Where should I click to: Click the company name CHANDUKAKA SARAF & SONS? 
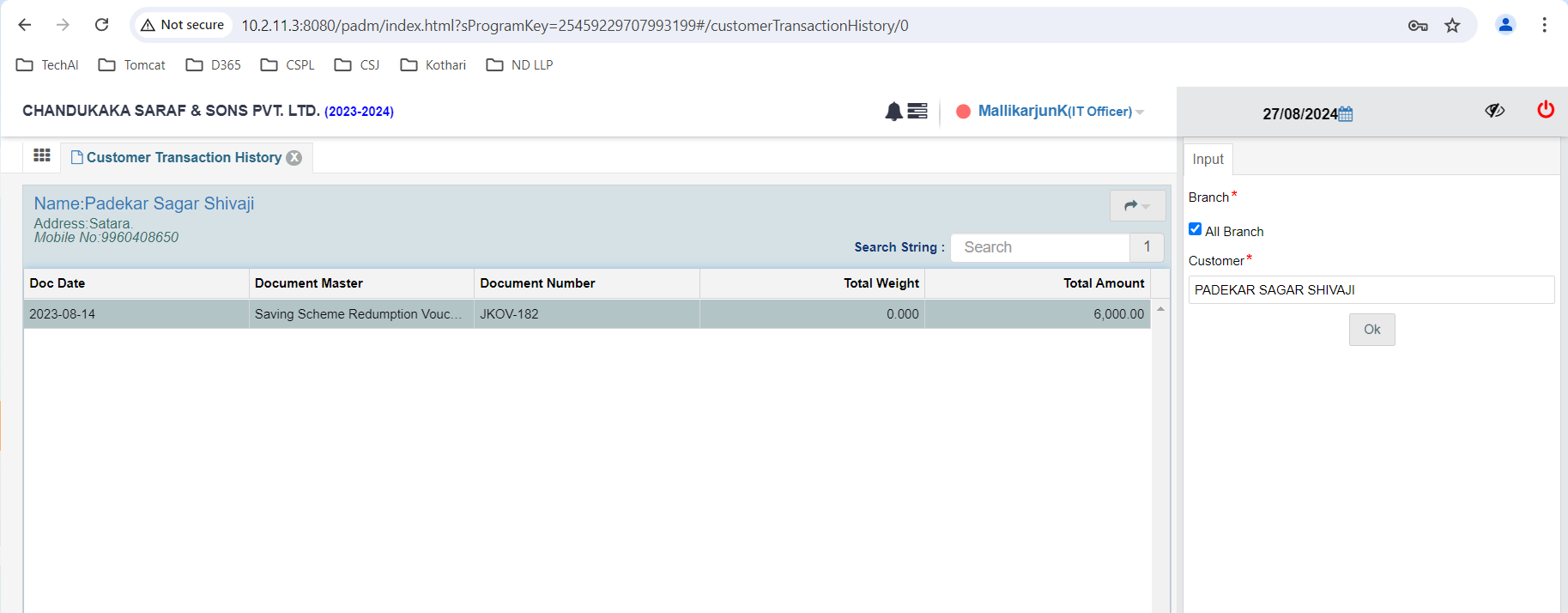tap(171, 111)
